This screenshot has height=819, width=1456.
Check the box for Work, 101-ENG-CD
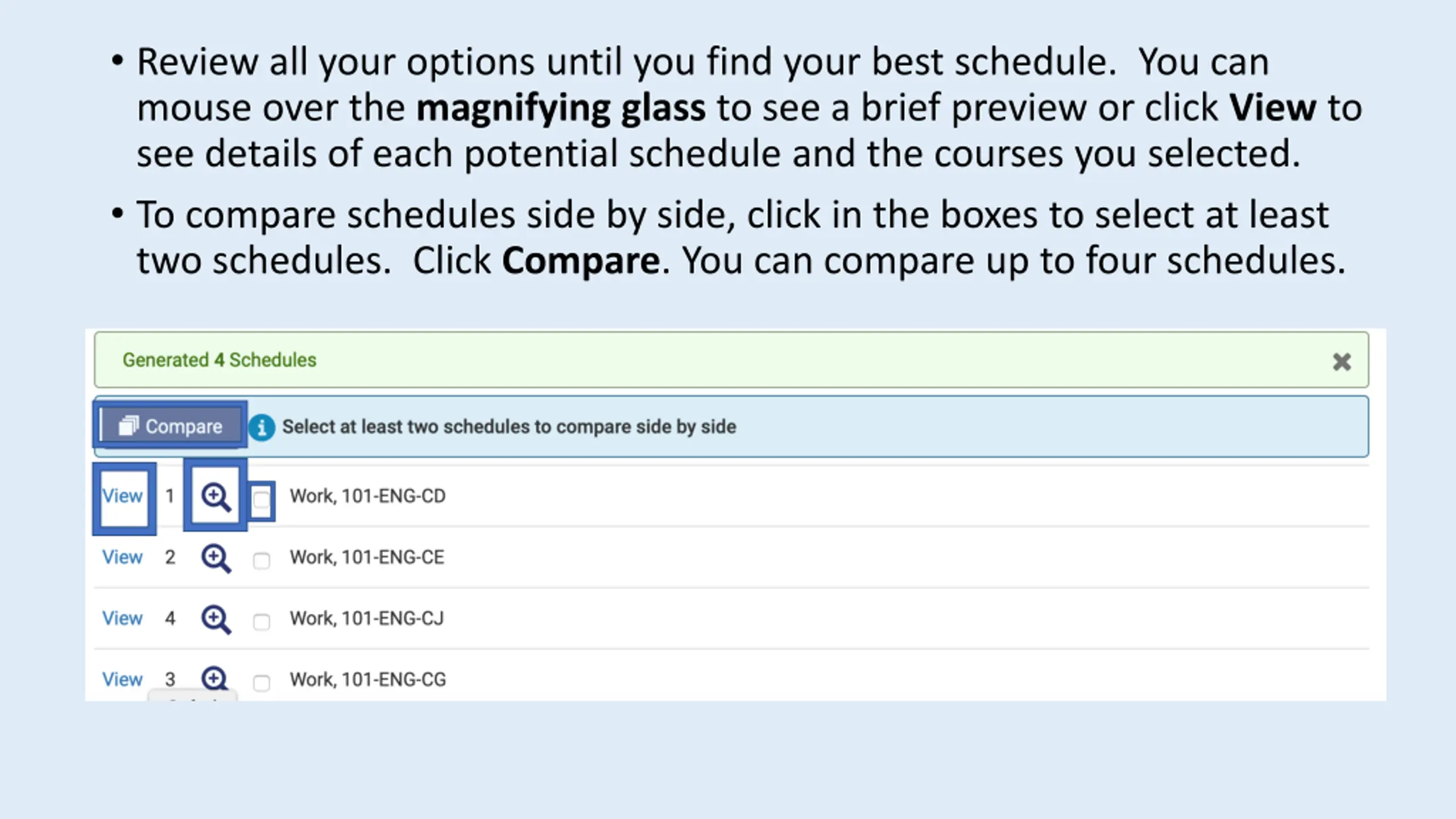click(262, 500)
